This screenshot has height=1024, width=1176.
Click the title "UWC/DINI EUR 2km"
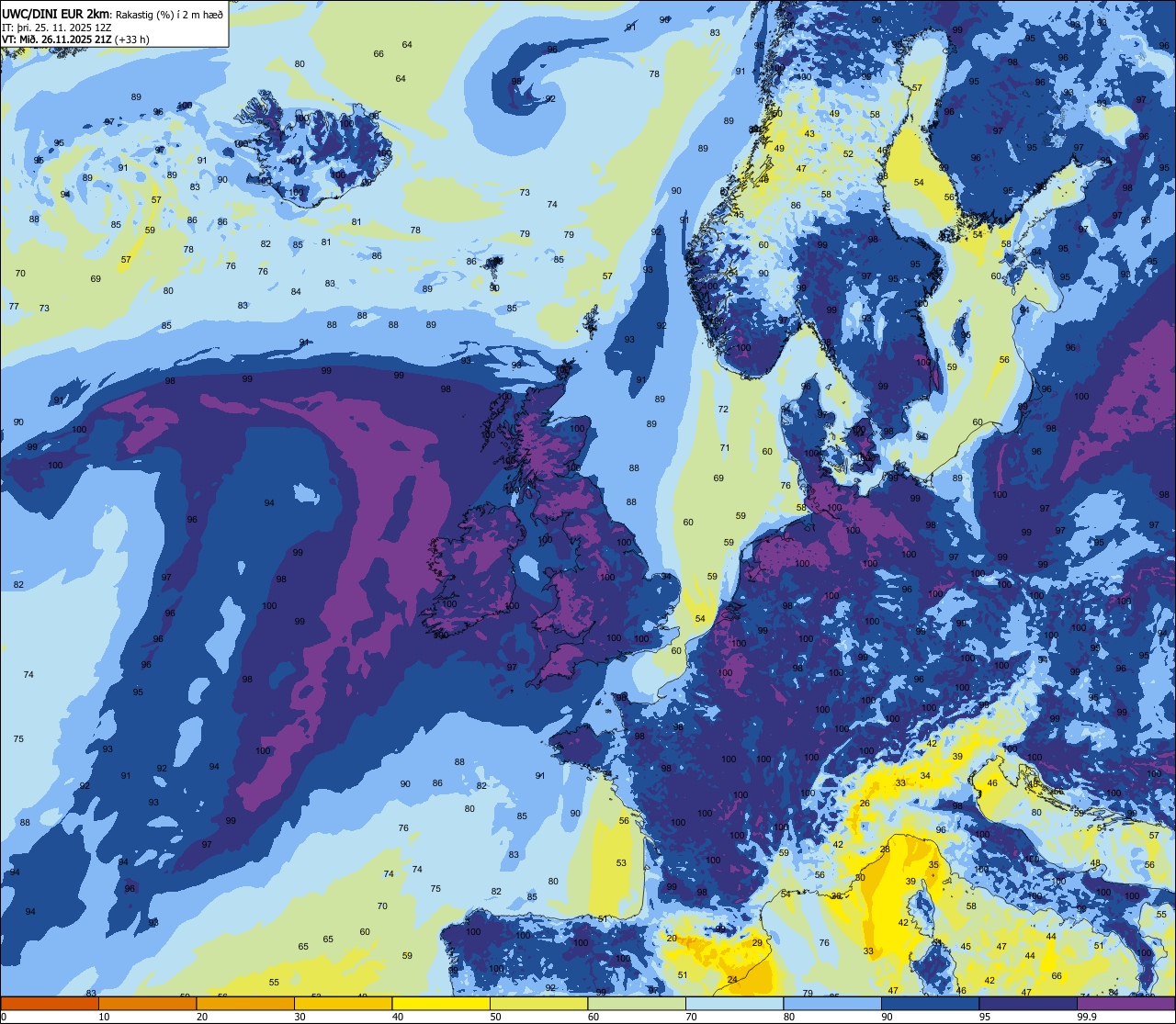tap(55, 12)
